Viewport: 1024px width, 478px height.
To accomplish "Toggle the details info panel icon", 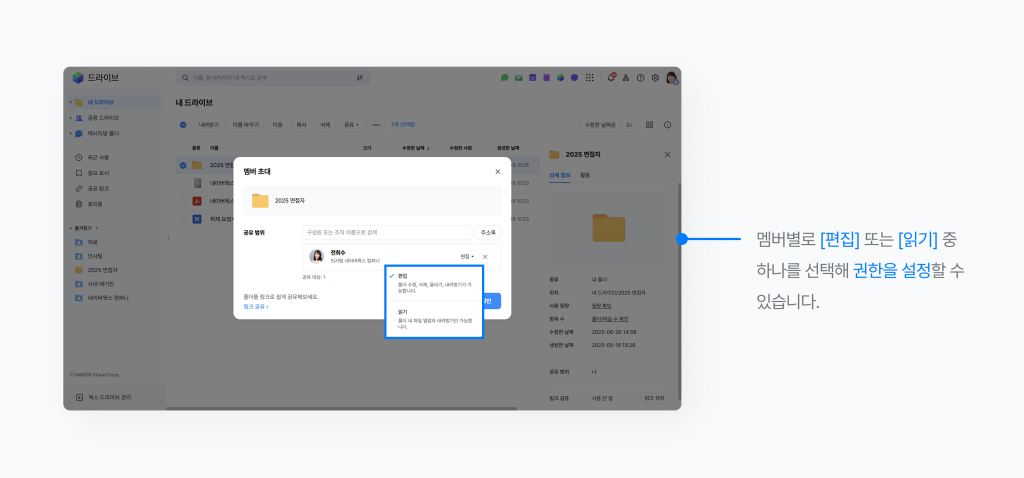I will coord(667,125).
